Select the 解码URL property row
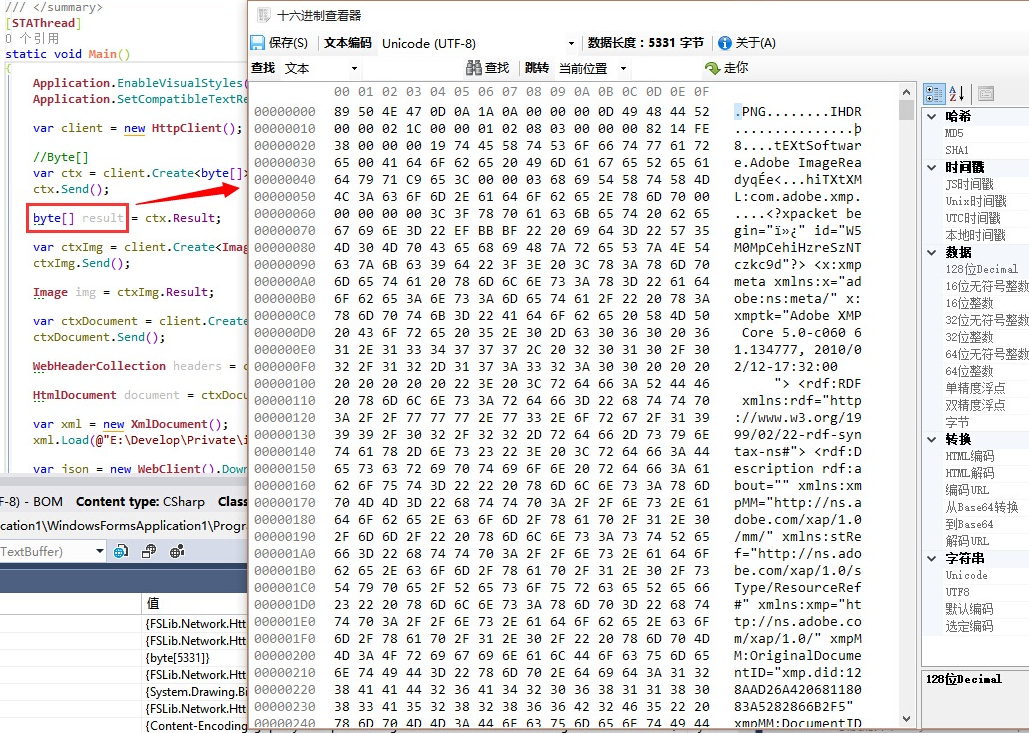The width and height of the screenshot is (1029, 733). click(984, 541)
